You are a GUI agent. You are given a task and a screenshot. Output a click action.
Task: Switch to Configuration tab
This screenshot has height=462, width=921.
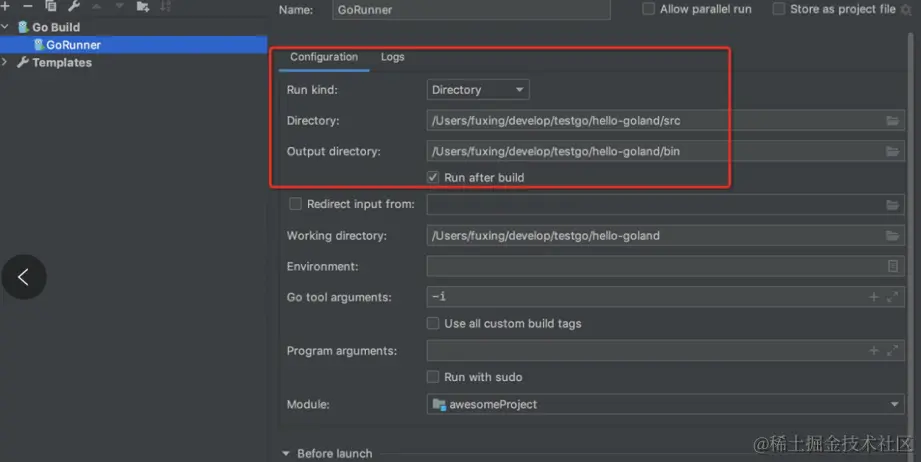[x=324, y=57]
